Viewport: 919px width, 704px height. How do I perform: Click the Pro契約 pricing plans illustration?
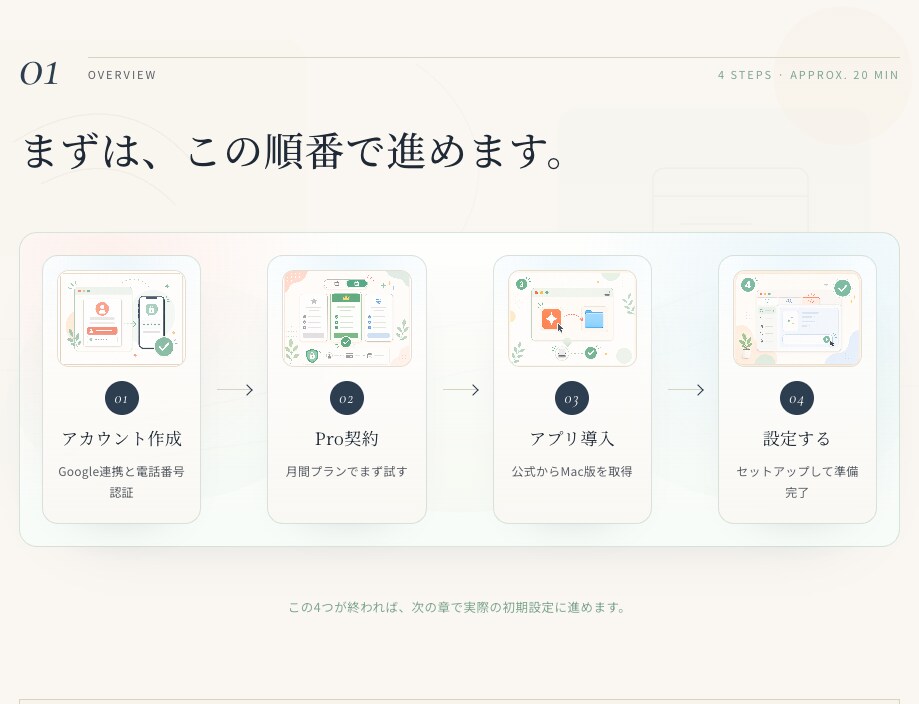point(346,318)
